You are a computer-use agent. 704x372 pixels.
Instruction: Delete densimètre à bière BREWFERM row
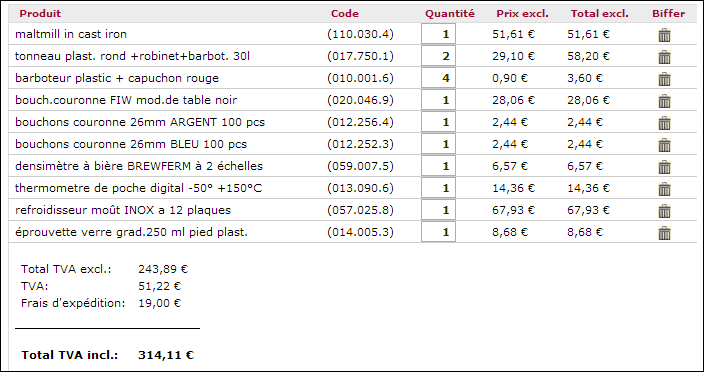(664, 167)
